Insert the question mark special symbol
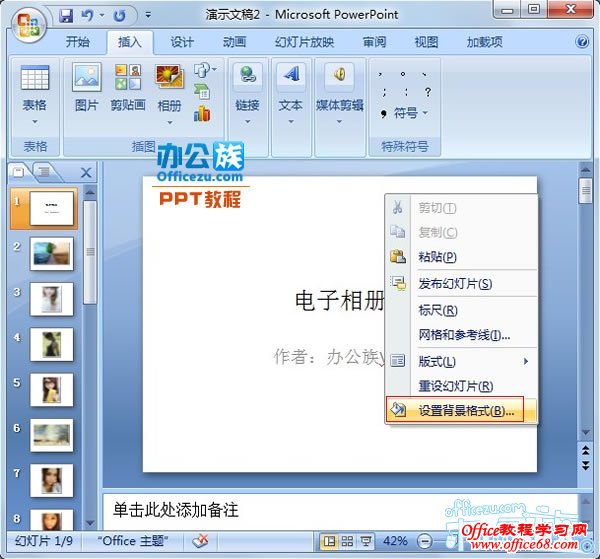Viewport: 600px width, 559px height. (427, 92)
